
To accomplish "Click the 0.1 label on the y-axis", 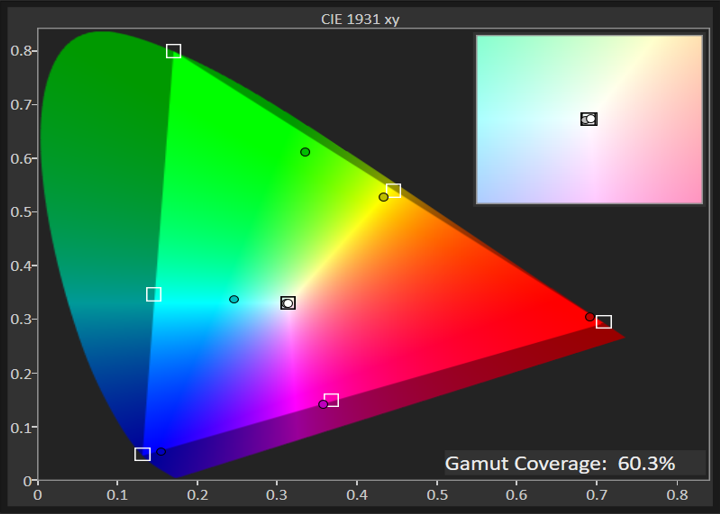I will [21, 427].
